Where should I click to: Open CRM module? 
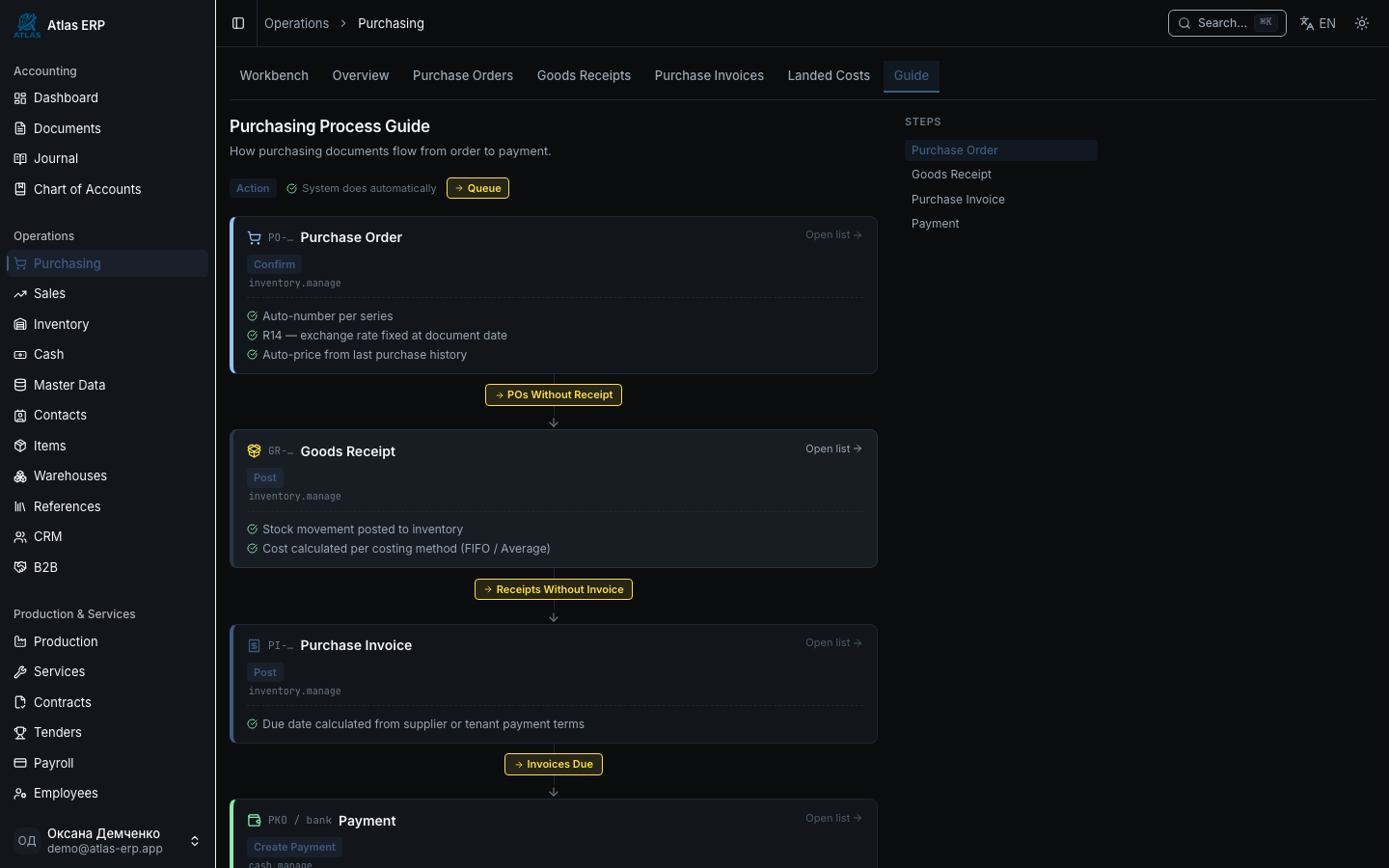pyautogui.click(x=107, y=536)
